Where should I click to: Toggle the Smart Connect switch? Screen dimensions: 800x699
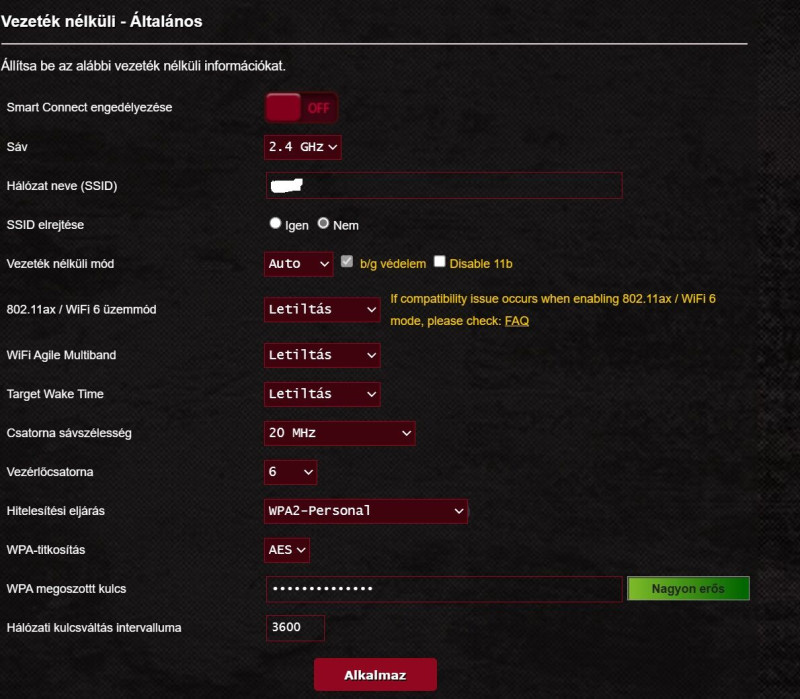click(x=301, y=108)
